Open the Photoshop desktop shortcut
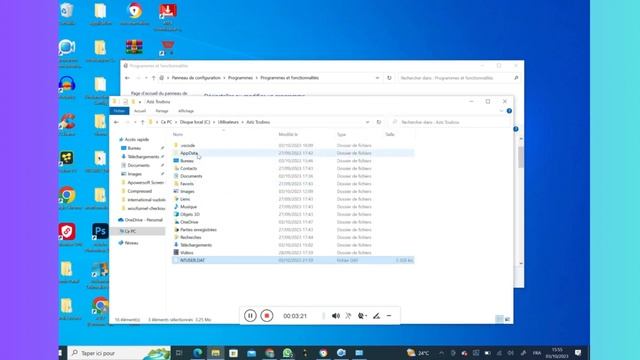Viewport: 640px width, 360px height. point(100,232)
